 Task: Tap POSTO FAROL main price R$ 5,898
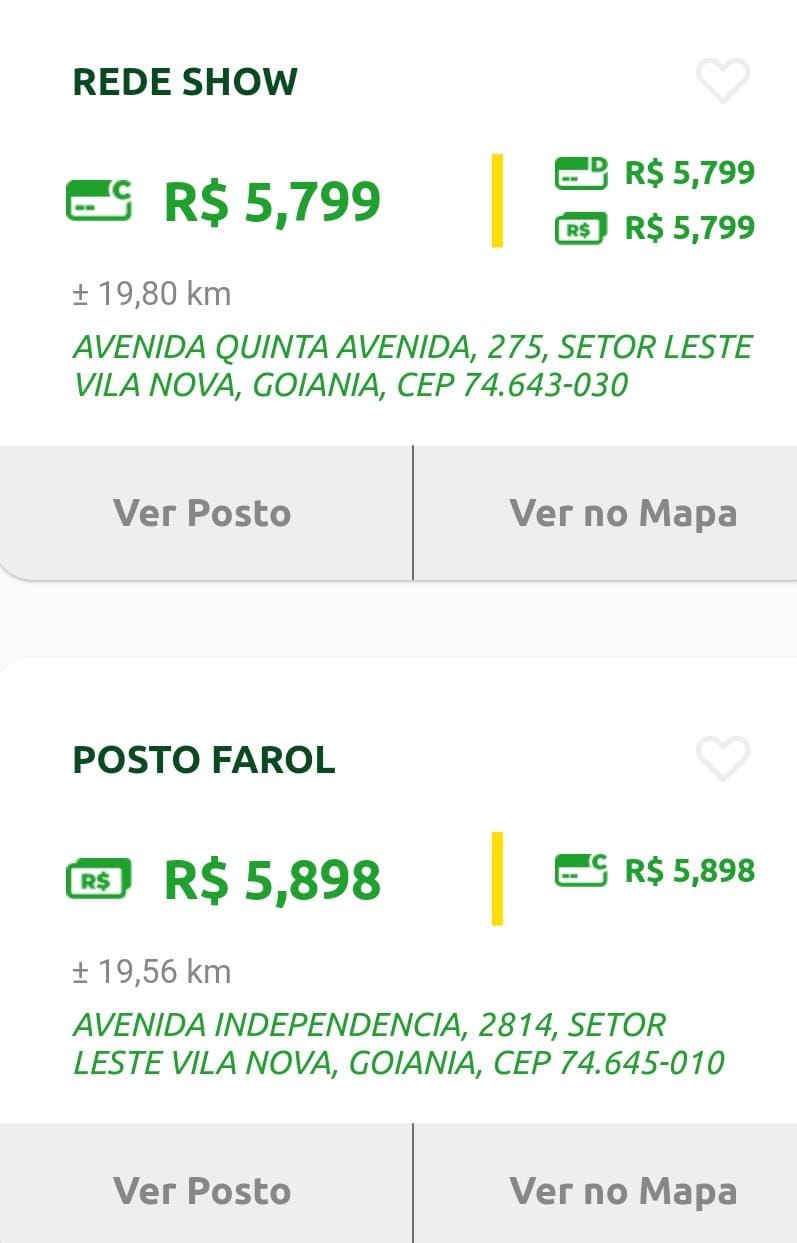(272, 879)
